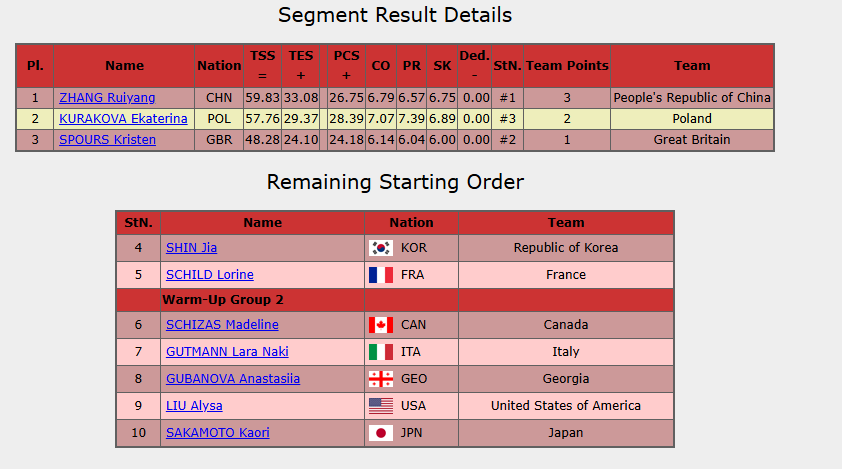Open KURAKOVA Ekaterina profile link
Image resolution: width=842 pixels, height=469 pixels.
pos(123,119)
